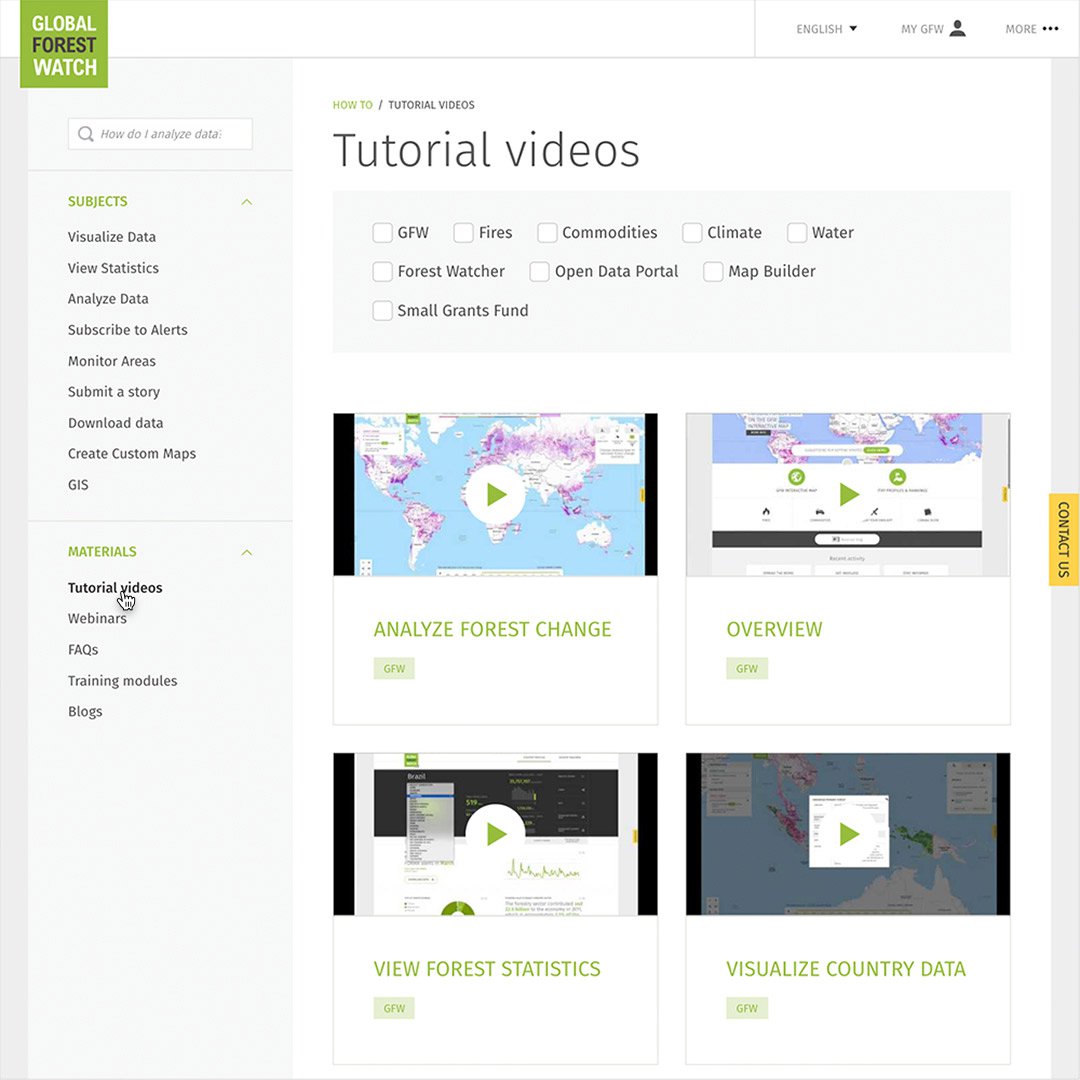
Task: Open the View Forest Statistics title
Action: pyautogui.click(x=487, y=969)
